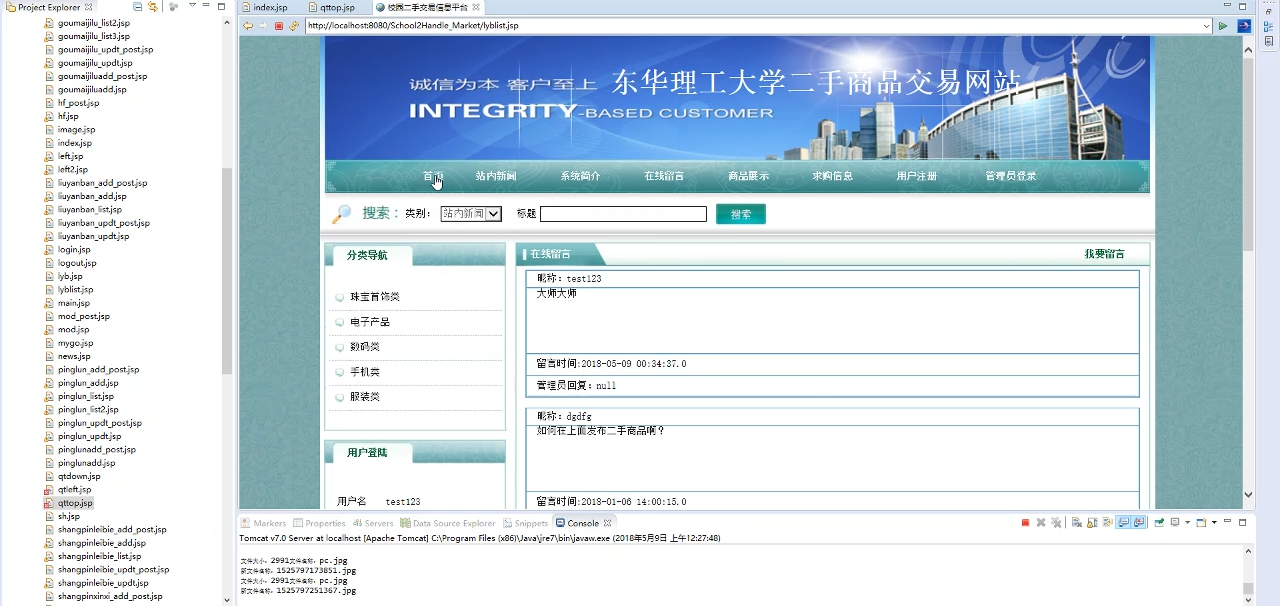Open the 在线留言 navigation link

tap(664, 176)
